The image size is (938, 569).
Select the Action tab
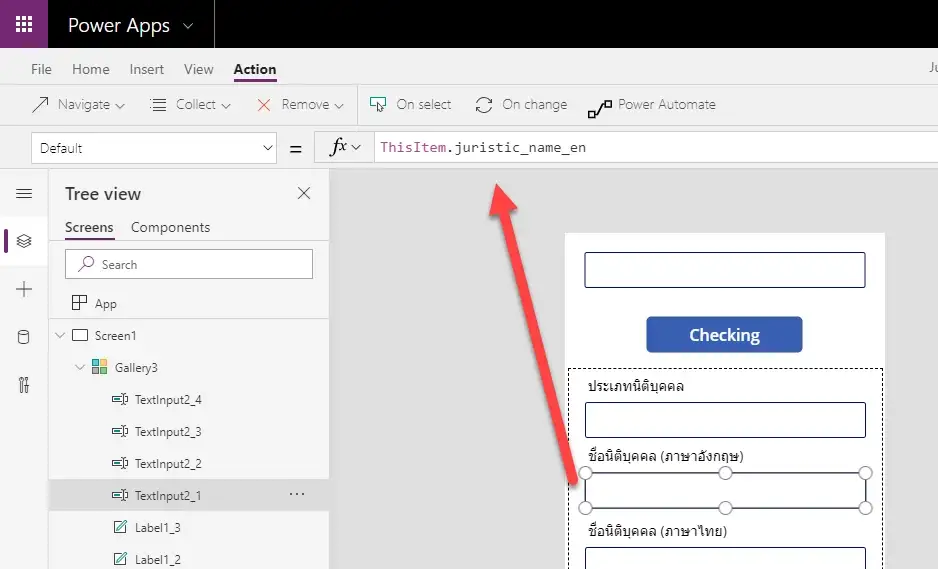[x=255, y=69]
